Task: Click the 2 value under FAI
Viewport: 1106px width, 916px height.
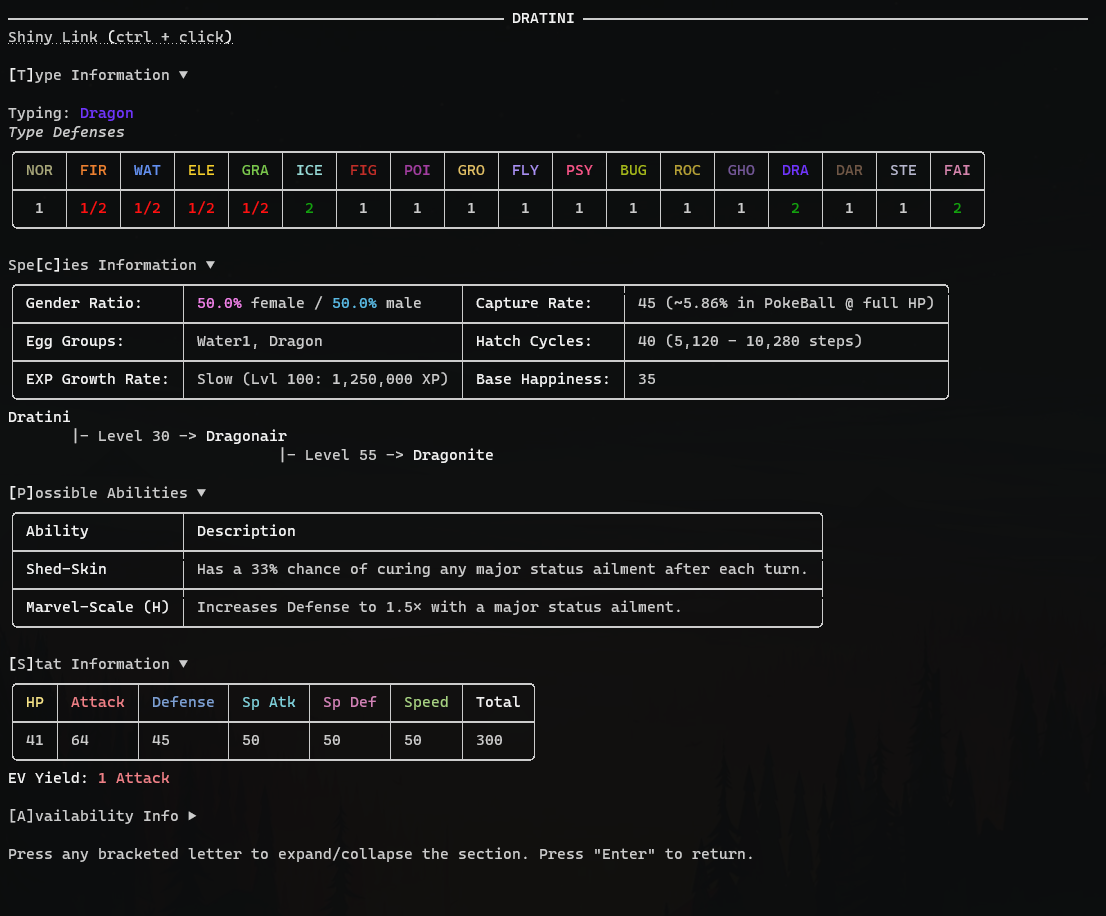Action: click(957, 209)
